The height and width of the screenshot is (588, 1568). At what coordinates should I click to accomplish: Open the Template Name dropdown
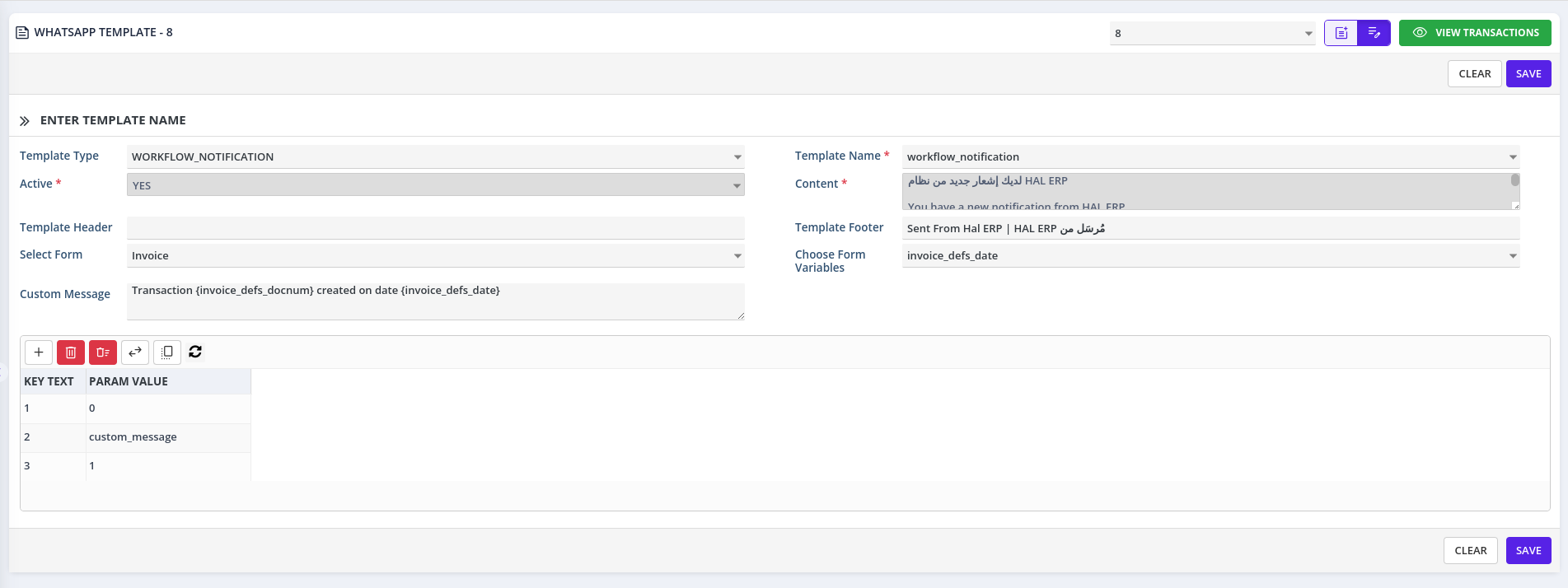(x=1512, y=157)
